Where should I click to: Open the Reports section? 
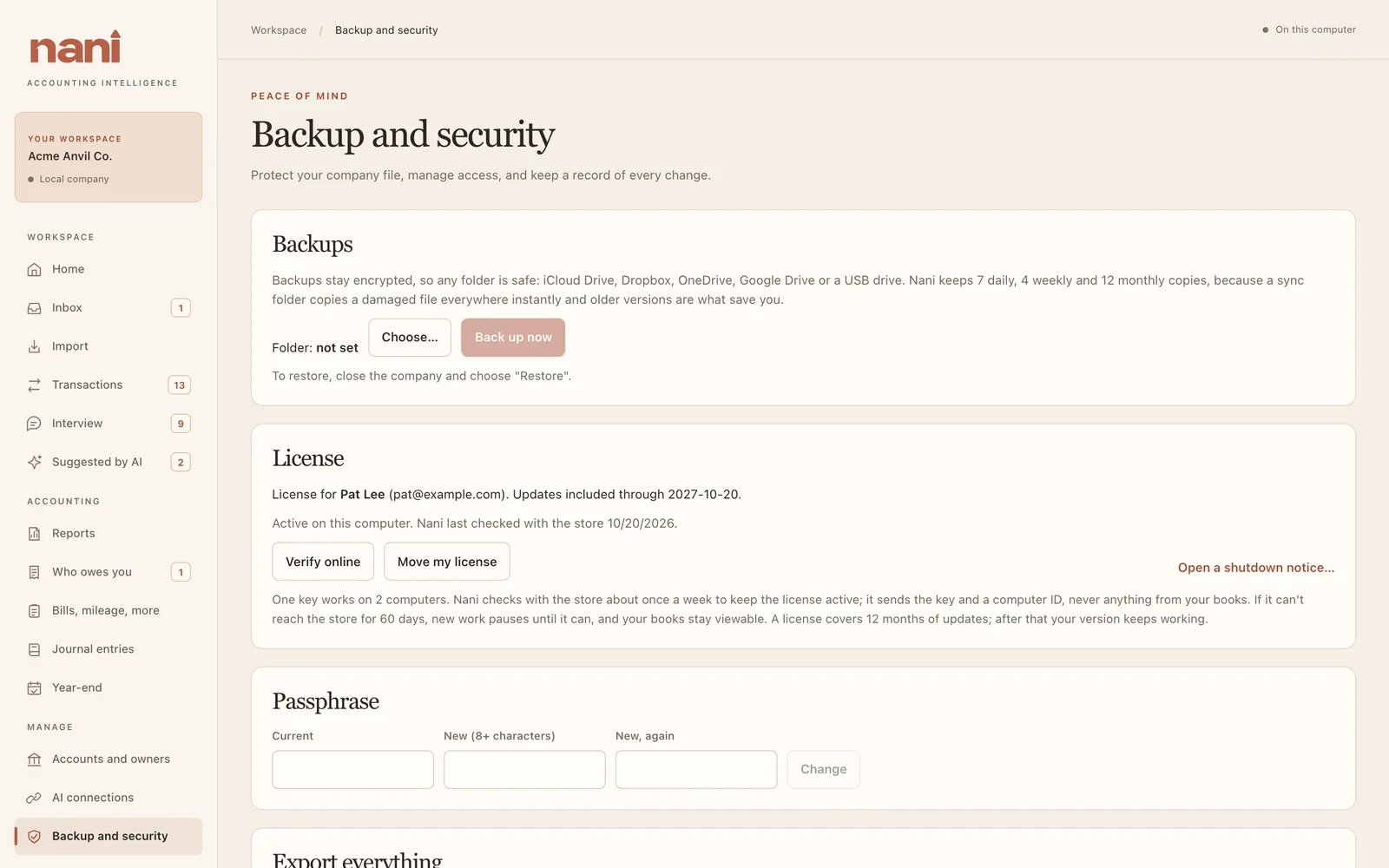pos(109,534)
